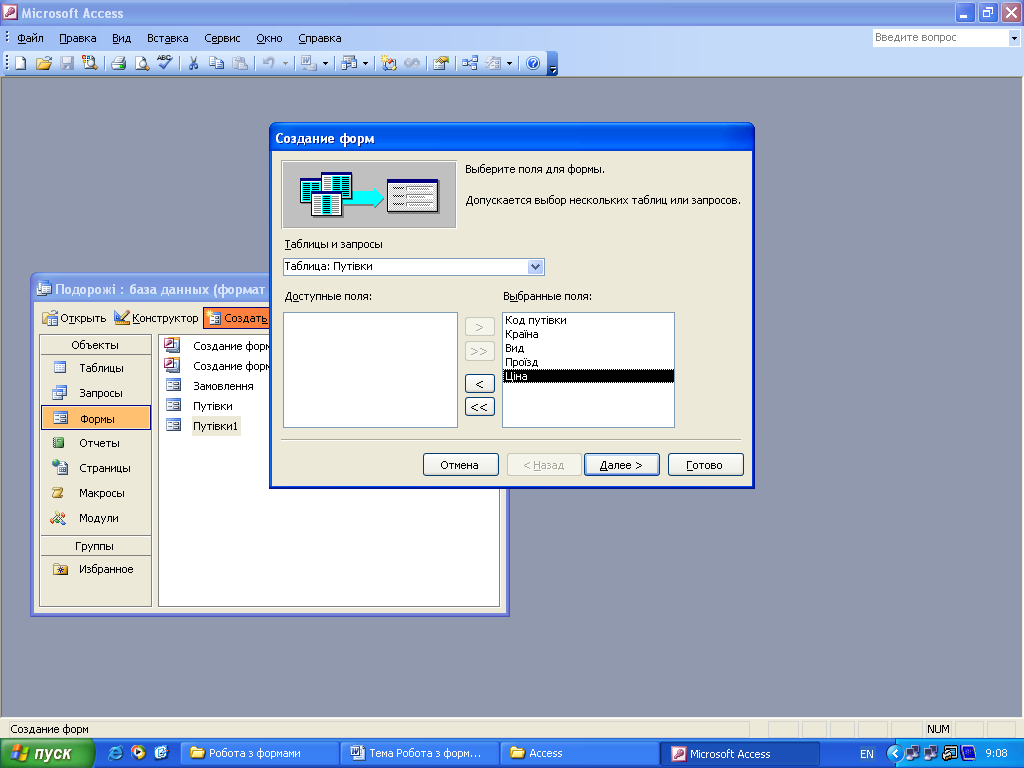This screenshot has height=768, width=1024.
Task: Select 'Проїзд' in selected fields list
Action: 588,362
